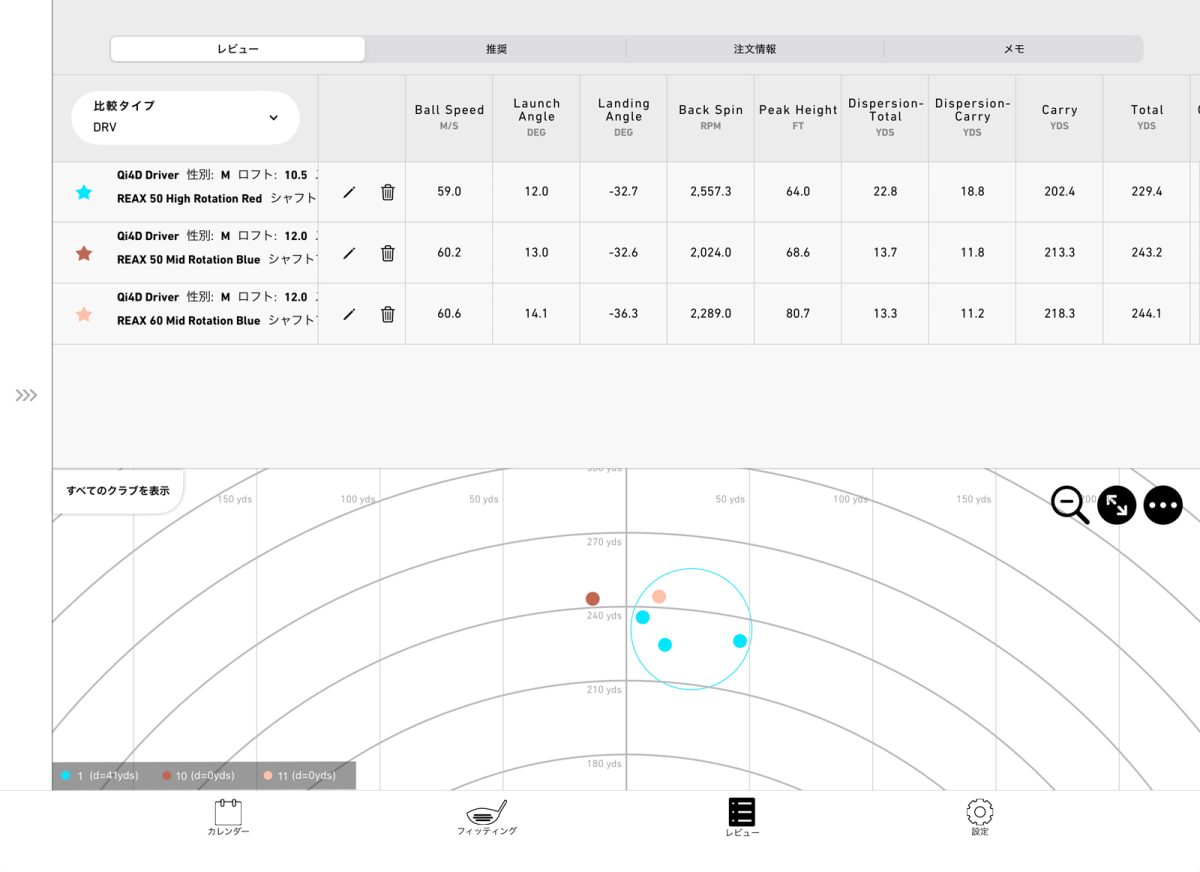Open the three-dots more options button
Image resolution: width=1200 pixels, height=872 pixels.
(1163, 505)
